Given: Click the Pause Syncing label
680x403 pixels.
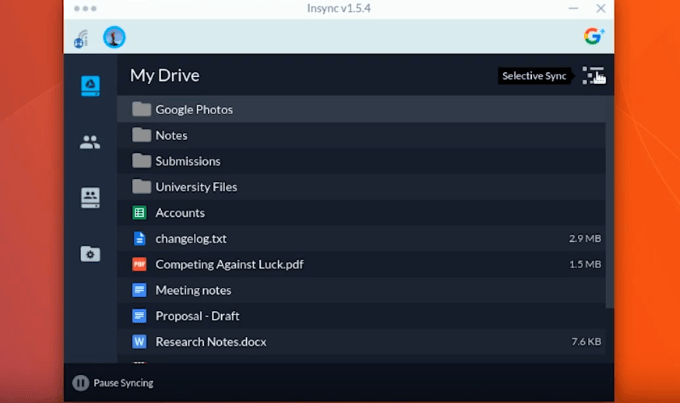Looking at the screenshot, I should pos(124,383).
